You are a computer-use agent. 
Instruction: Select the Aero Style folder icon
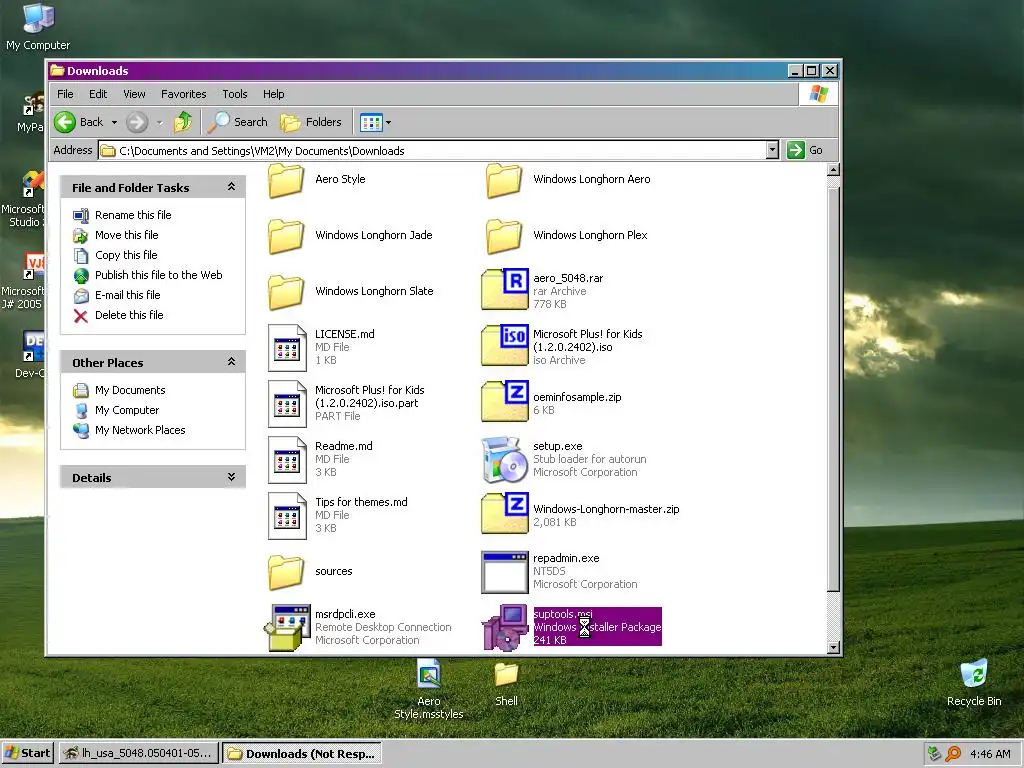[x=286, y=180]
